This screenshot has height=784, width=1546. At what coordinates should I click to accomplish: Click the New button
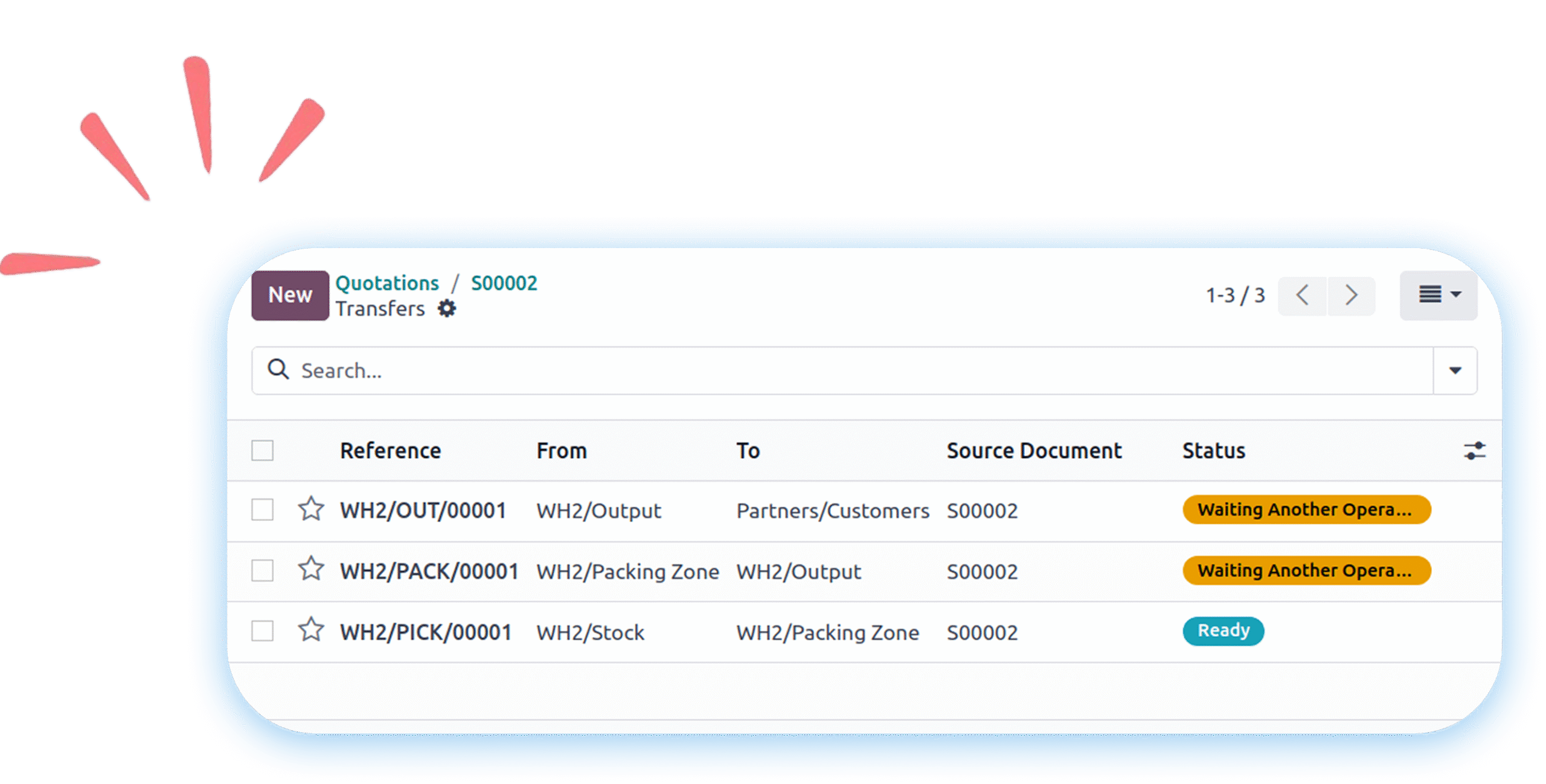(290, 295)
